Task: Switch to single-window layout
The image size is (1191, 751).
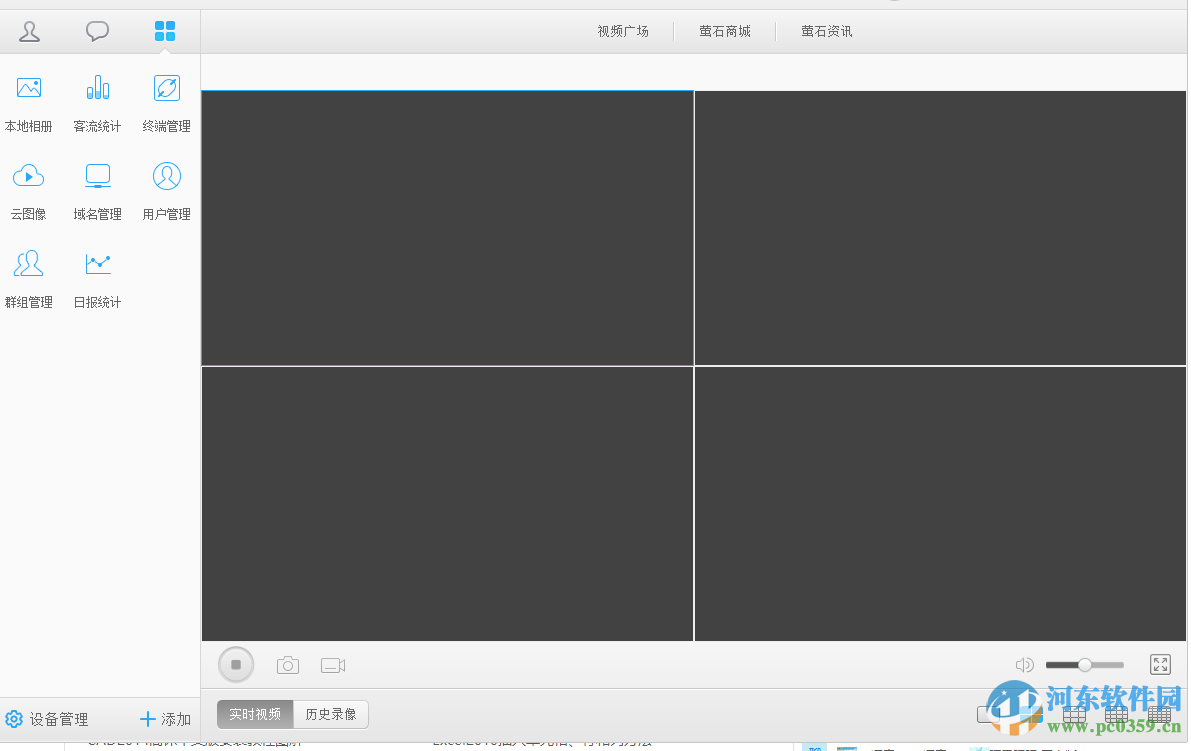Action: click(988, 715)
